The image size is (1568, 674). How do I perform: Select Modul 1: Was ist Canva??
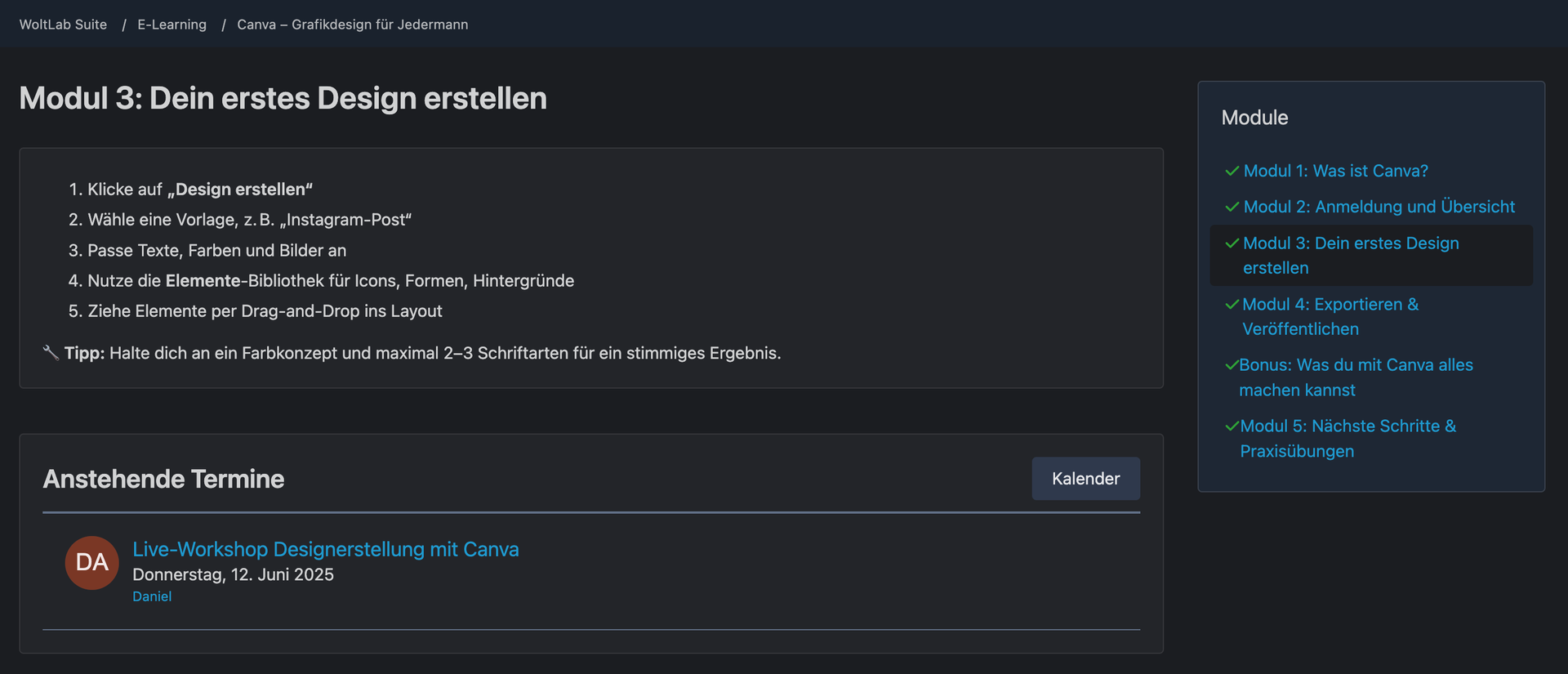pos(1335,171)
